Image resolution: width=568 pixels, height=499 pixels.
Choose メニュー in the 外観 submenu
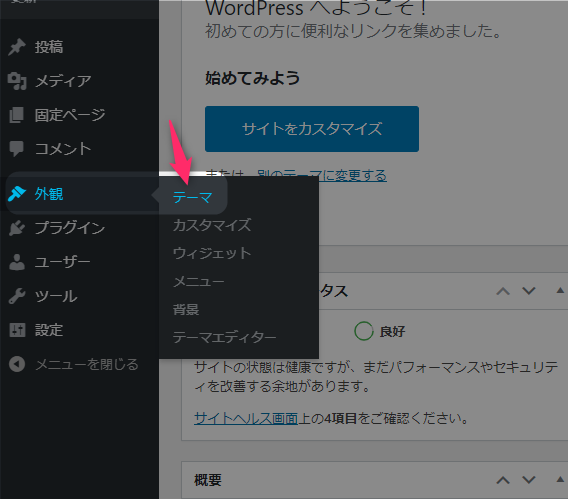pos(199,281)
